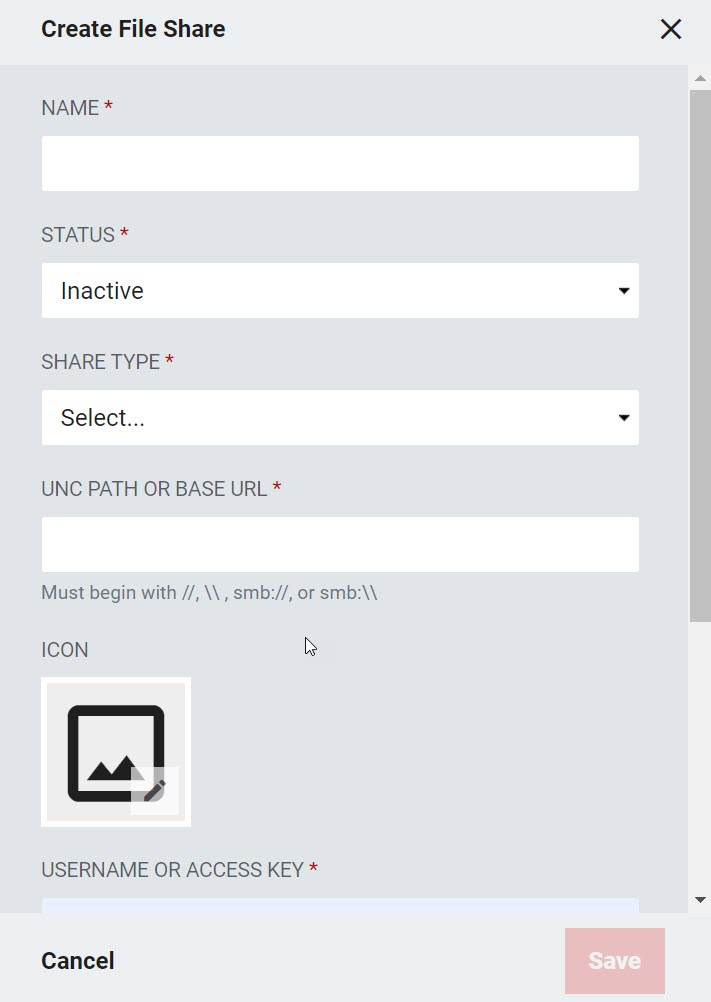Viewport: 711px width, 1002px height.
Task: Click the scrollbar down arrow
Action: tap(700, 900)
